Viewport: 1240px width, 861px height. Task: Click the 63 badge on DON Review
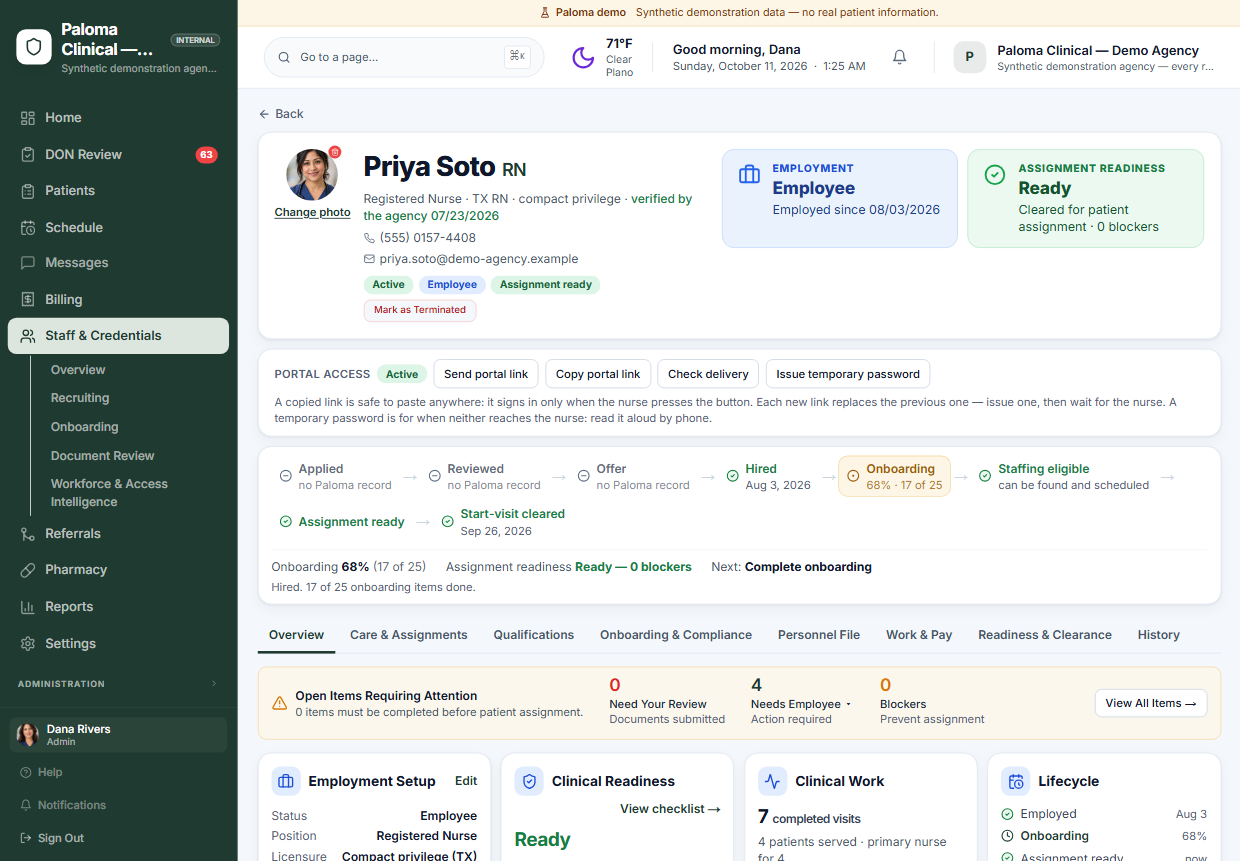tap(206, 155)
